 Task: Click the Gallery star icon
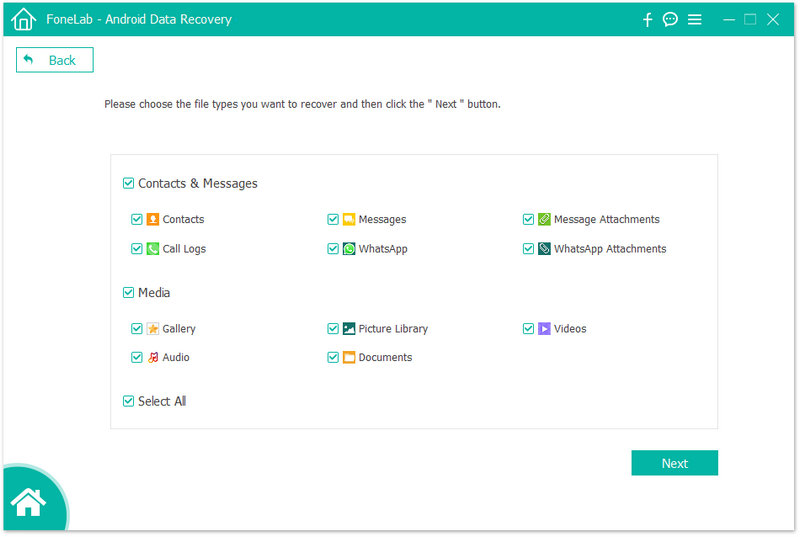click(153, 329)
